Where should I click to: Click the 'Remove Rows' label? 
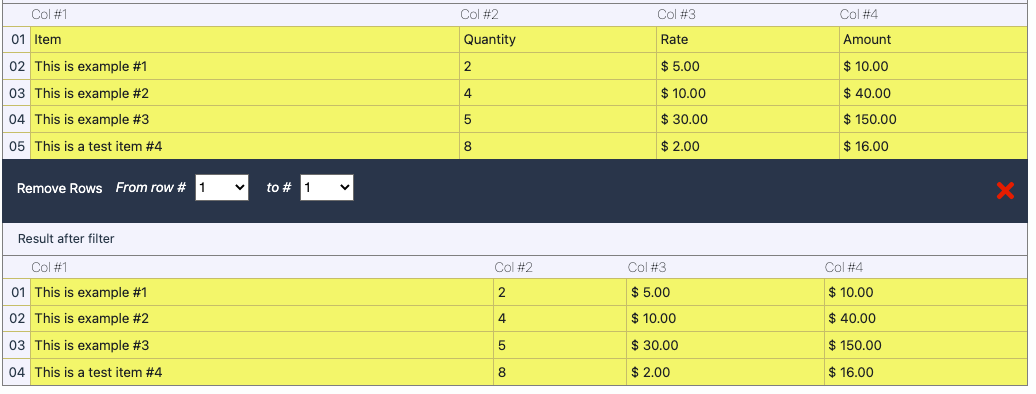(x=59, y=188)
